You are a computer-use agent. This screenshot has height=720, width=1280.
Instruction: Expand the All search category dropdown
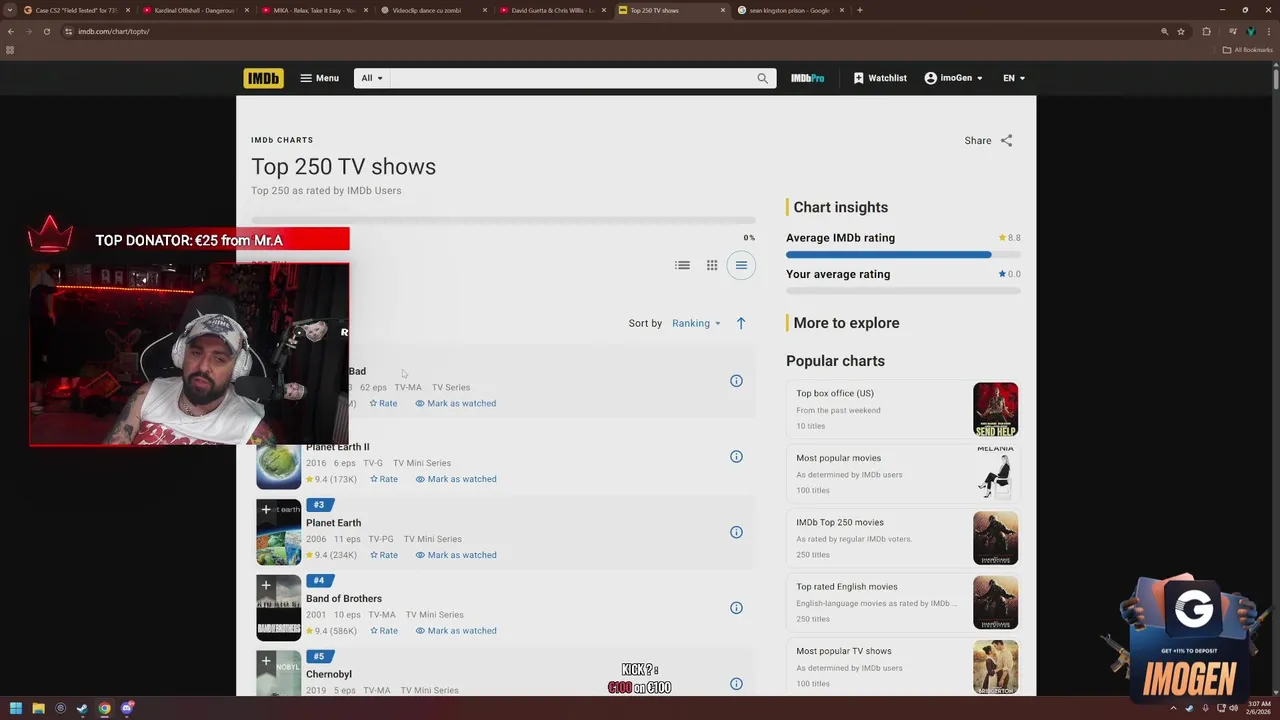pos(372,78)
